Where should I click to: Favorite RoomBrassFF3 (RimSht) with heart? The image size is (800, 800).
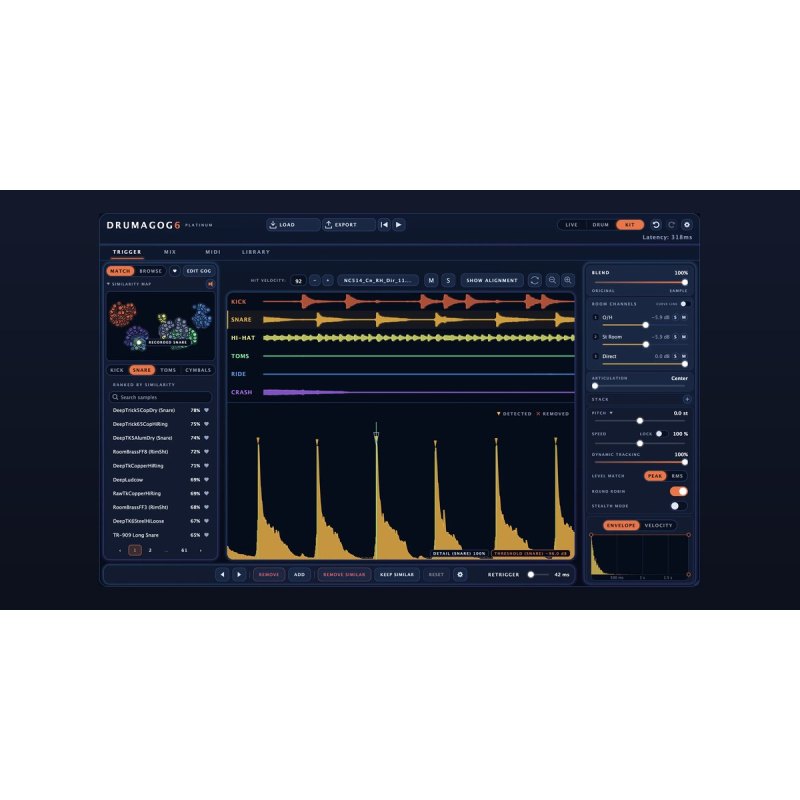[x=207, y=507]
